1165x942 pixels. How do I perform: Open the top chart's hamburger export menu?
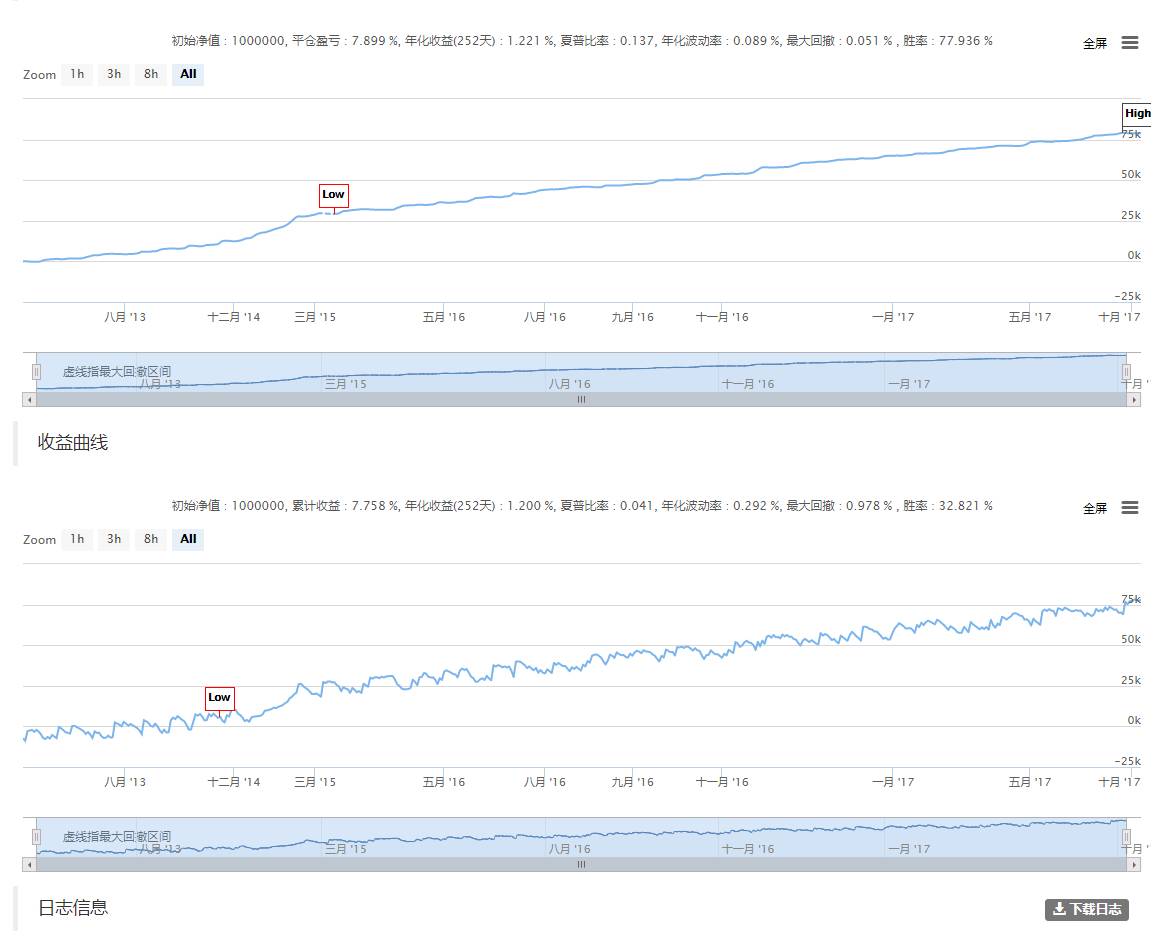[x=1129, y=43]
